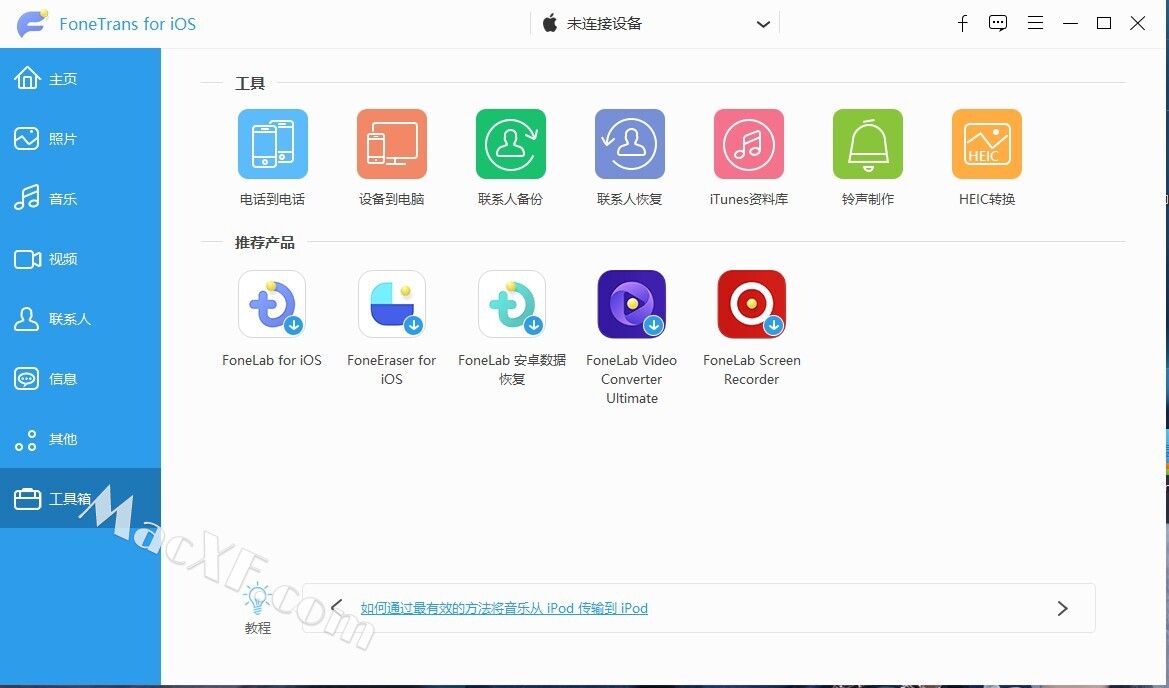Open the 音乐 music section
Image resolution: width=1169 pixels, height=688 pixels.
[x=81, y=198]
